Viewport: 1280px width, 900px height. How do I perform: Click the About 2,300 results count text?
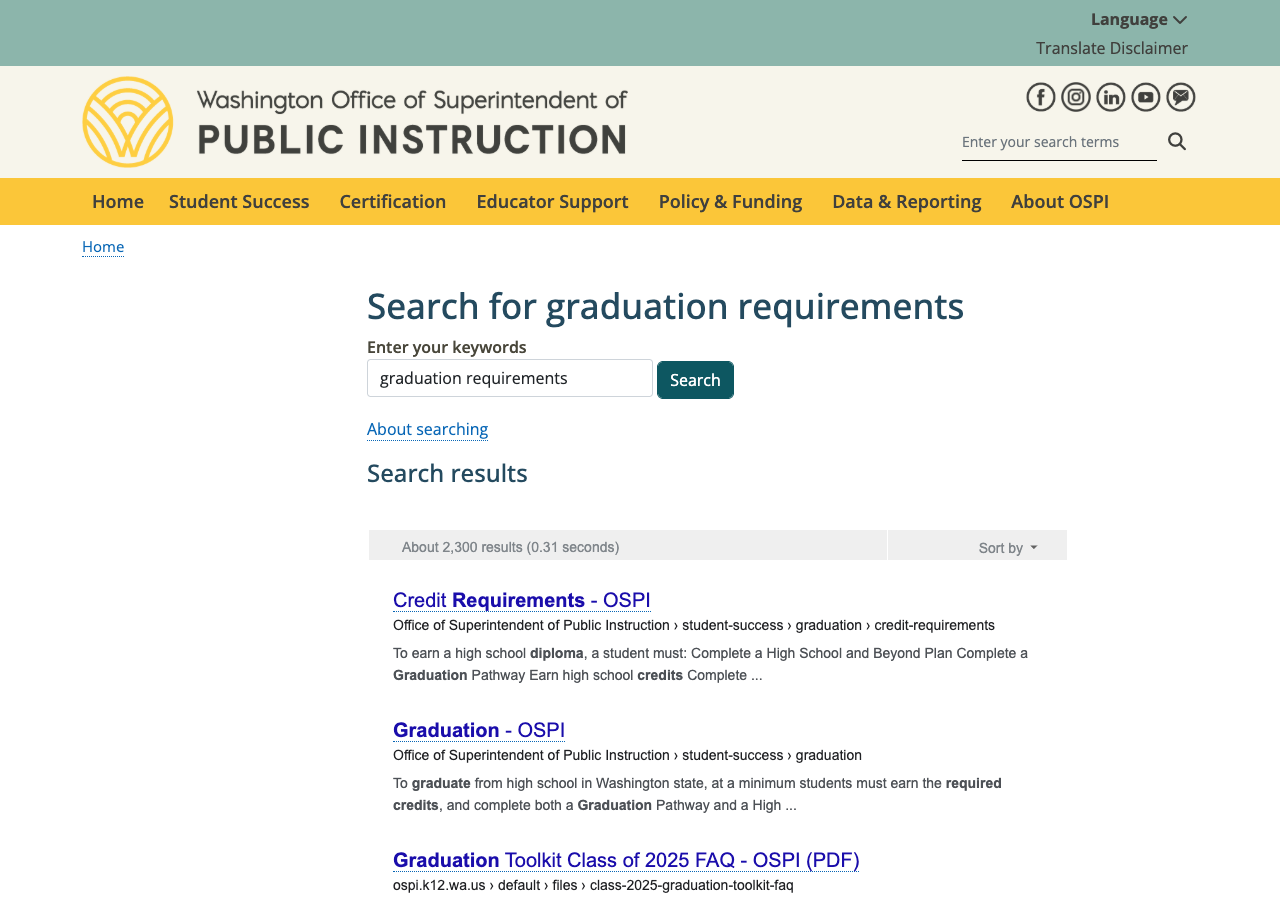[x=510, y=547]
